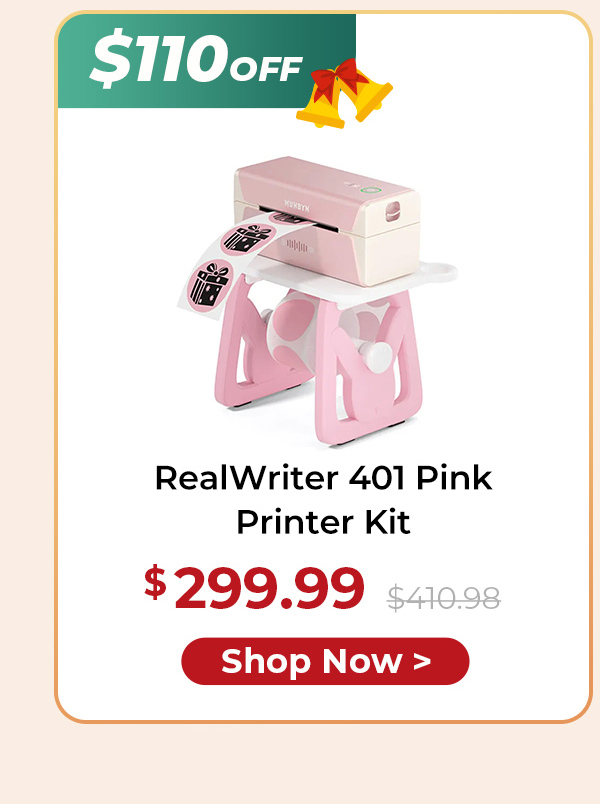Click the cover latch on printer's side
Viewport: 600px width, 804px height.
(392, 211)
